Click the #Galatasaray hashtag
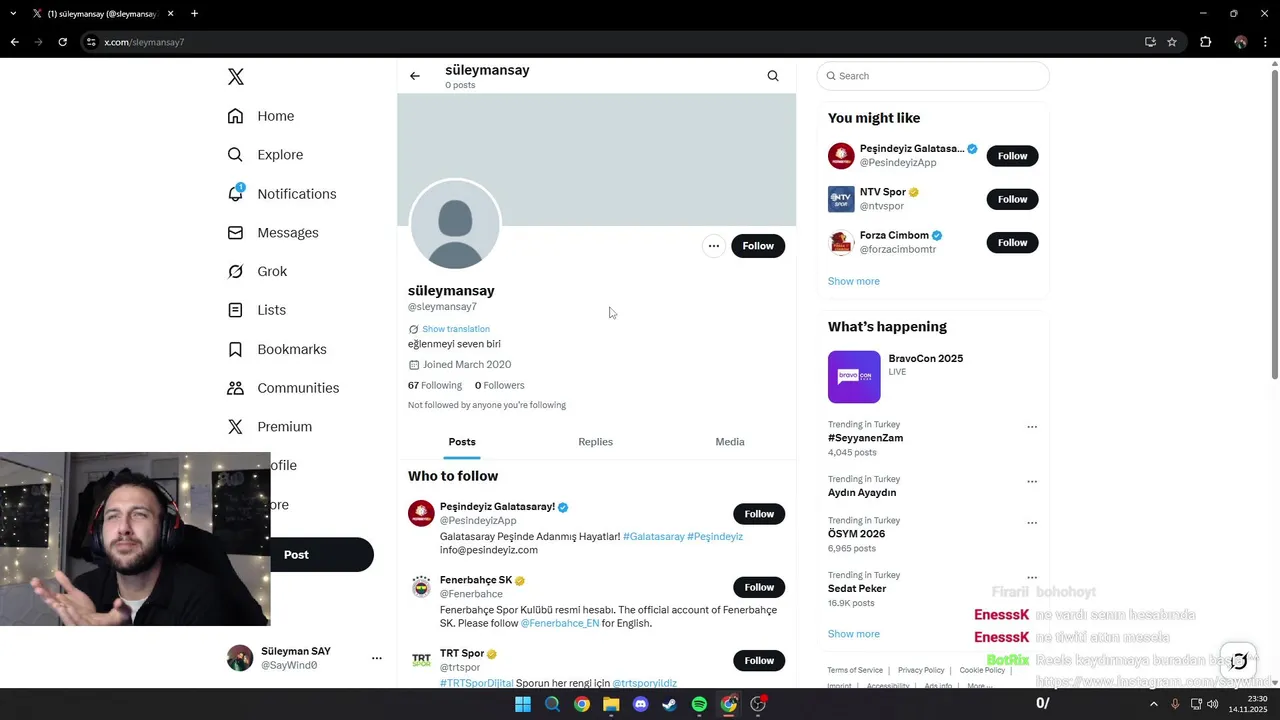 (x=654, y=537)
